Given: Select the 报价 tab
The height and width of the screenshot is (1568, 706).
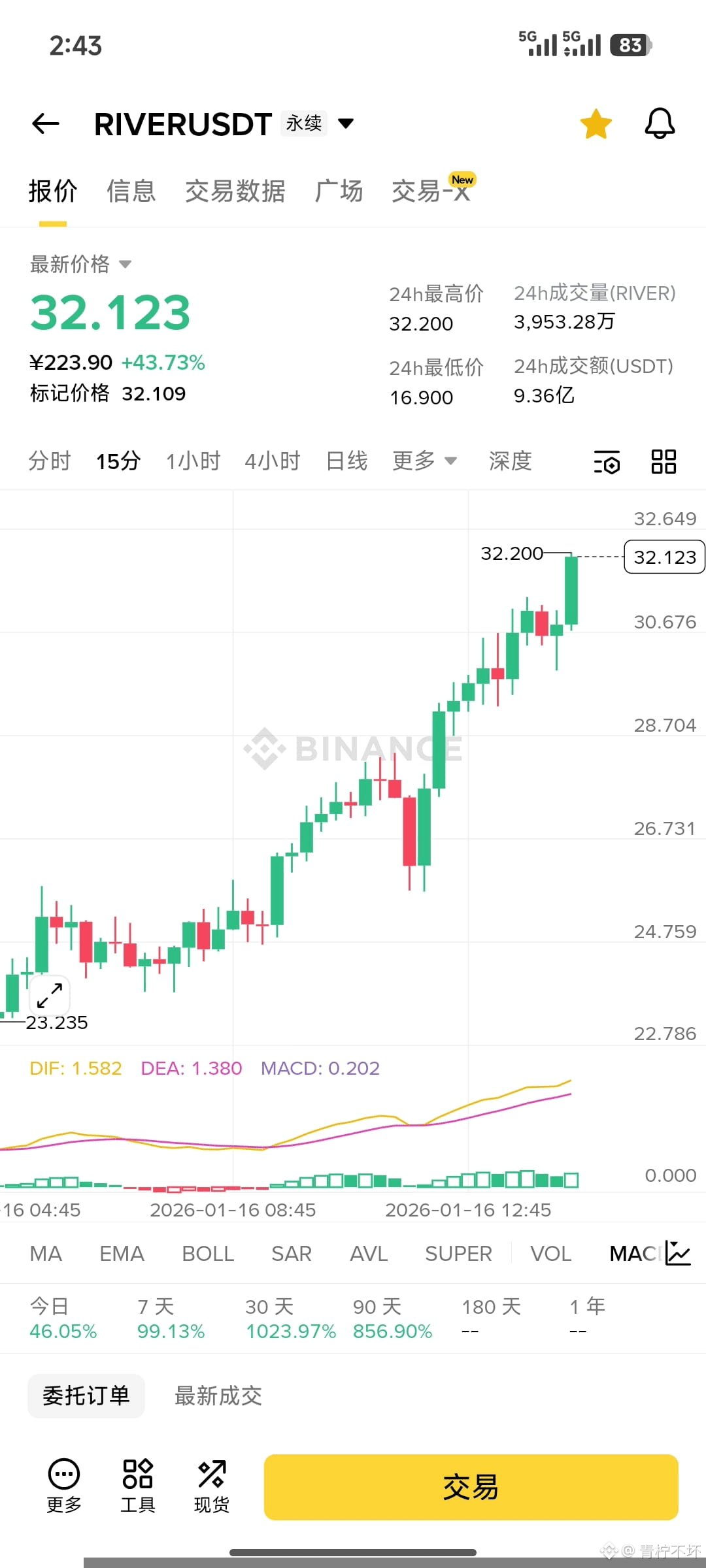Looking at the screenshot, I should pyautogui.click(x=53, y=191).
